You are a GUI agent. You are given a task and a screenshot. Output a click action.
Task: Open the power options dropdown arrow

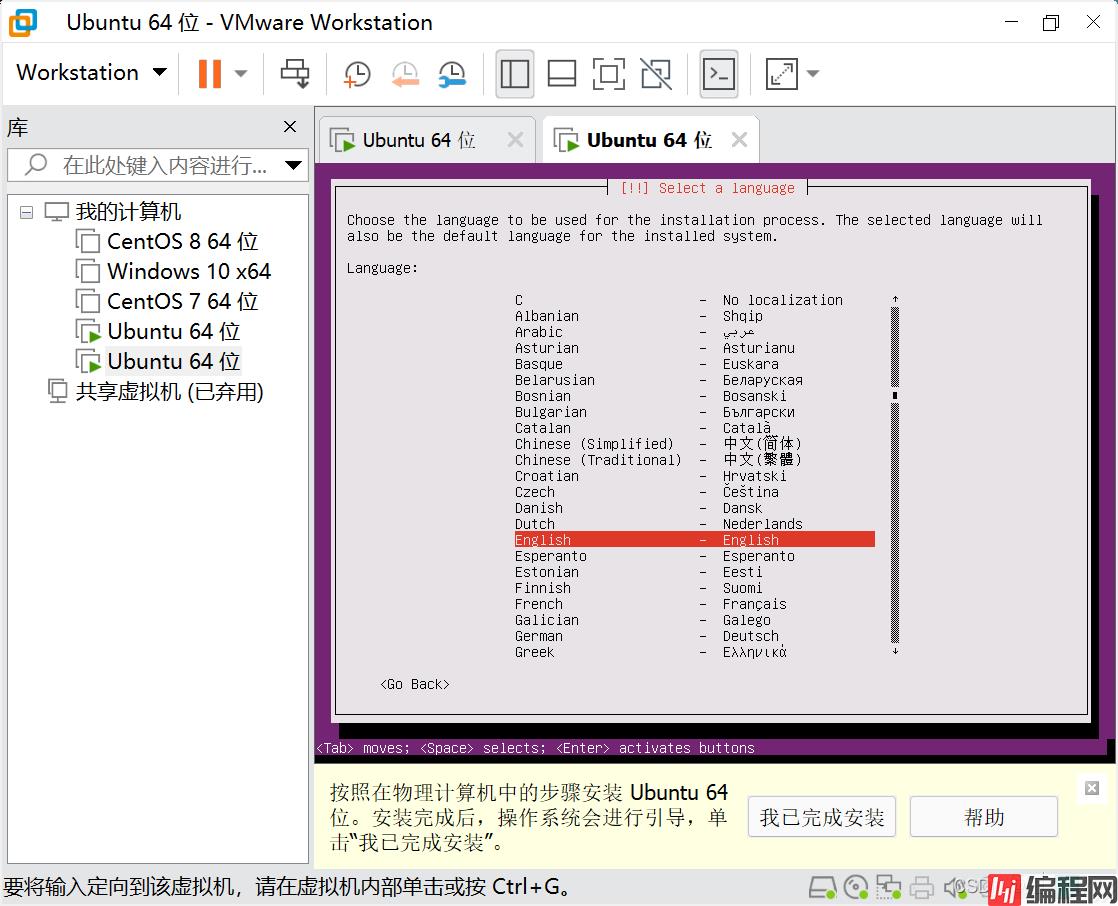[x=241, y=73]
